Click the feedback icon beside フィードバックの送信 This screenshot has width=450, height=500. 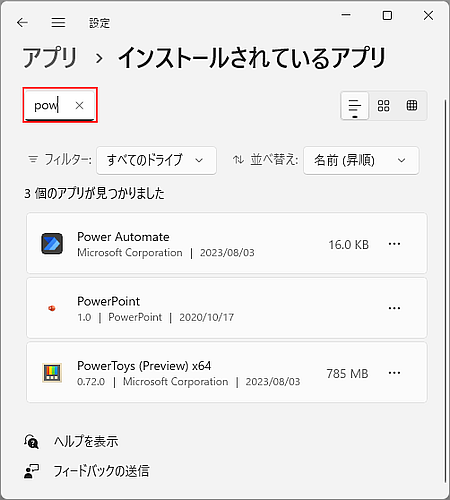click(31, 471)
